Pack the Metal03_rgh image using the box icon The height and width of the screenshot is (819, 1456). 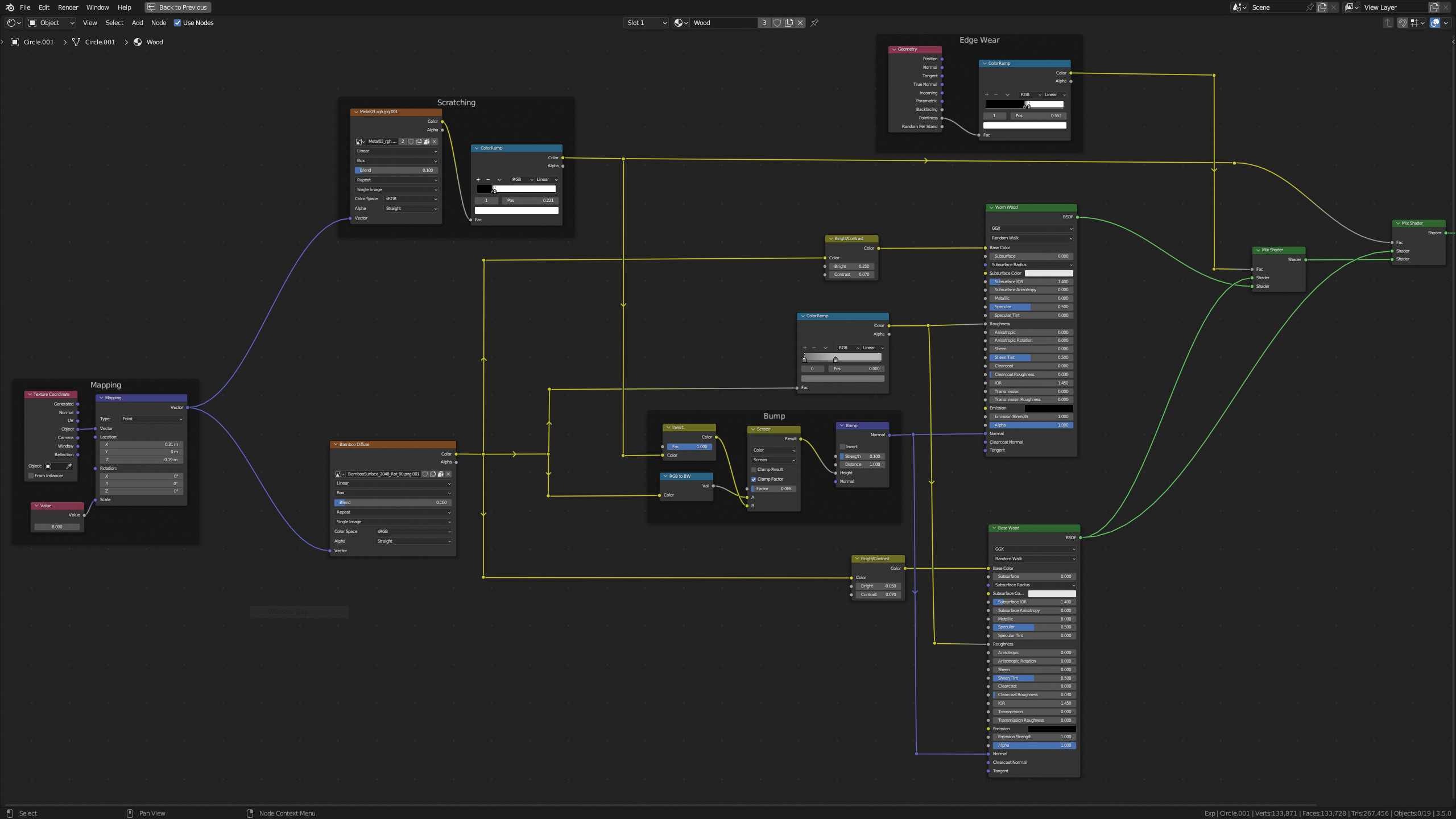click(427, 142)
